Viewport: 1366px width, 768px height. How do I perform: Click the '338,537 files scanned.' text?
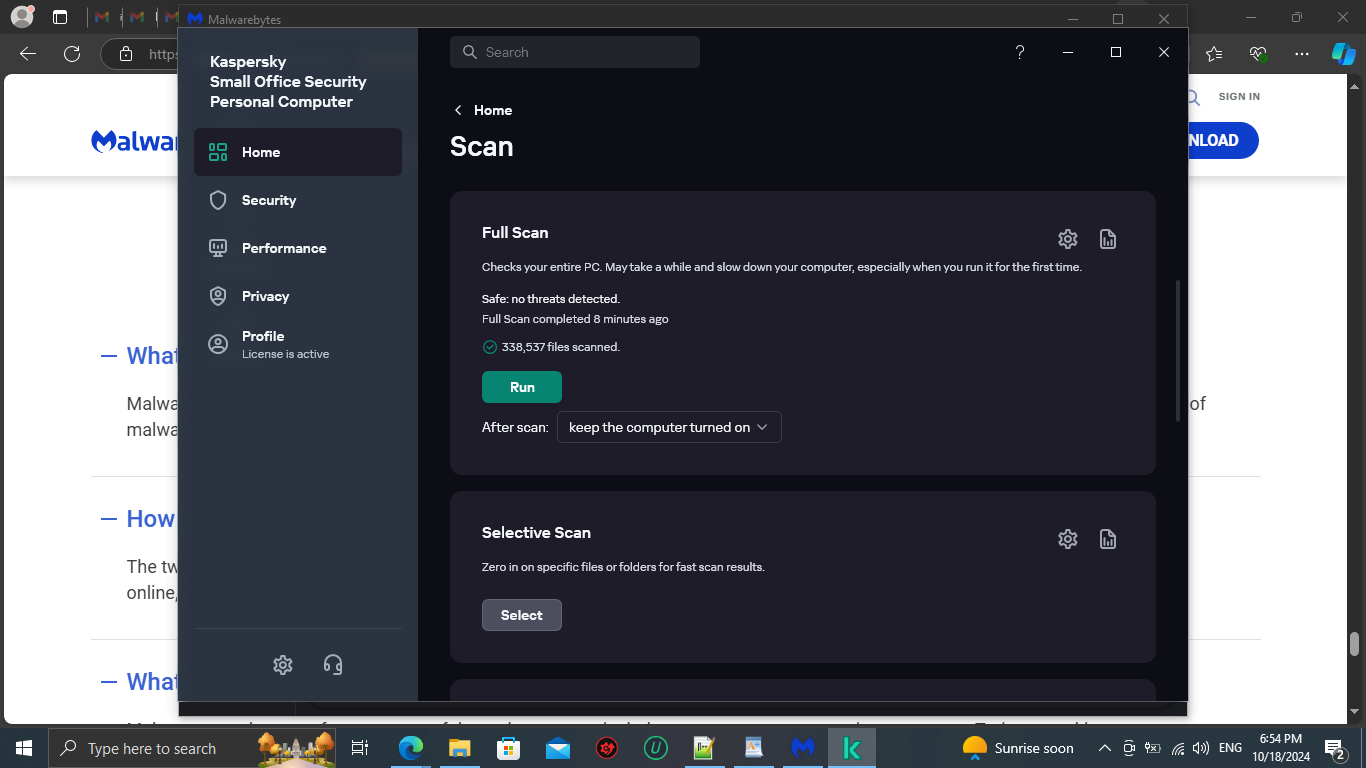tap(561, 347)
